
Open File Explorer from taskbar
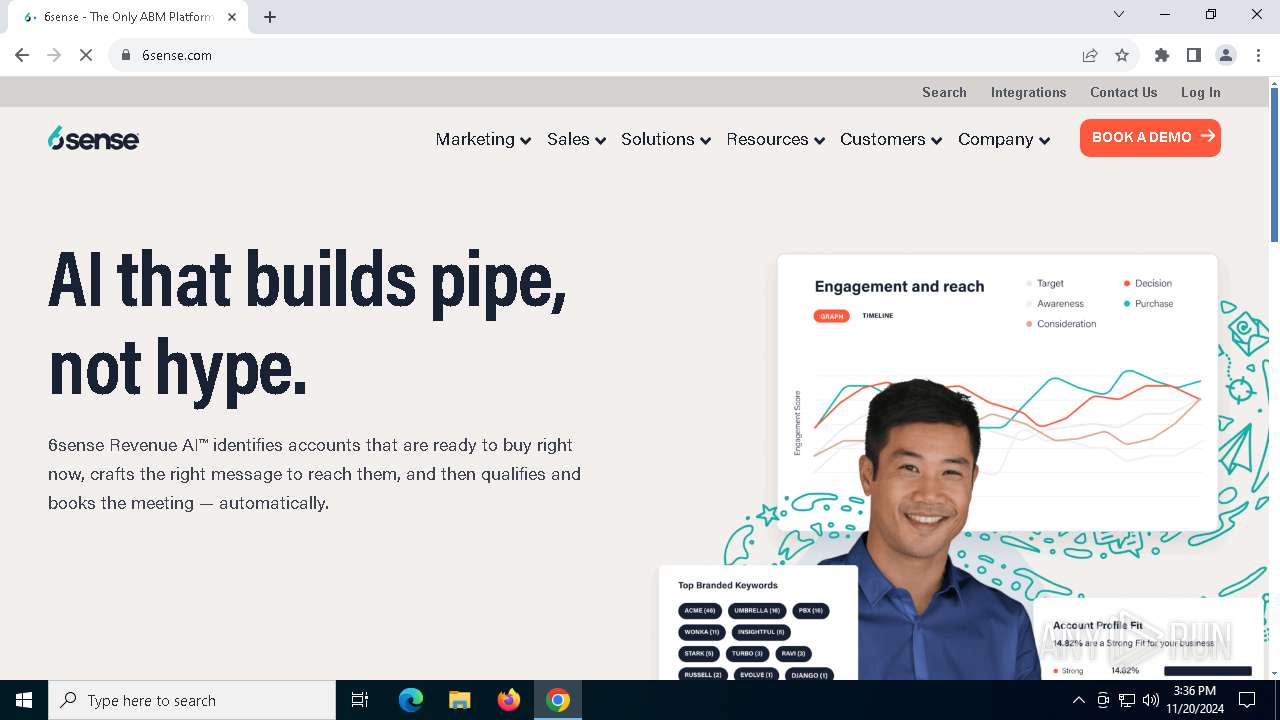tap(459, 700)
